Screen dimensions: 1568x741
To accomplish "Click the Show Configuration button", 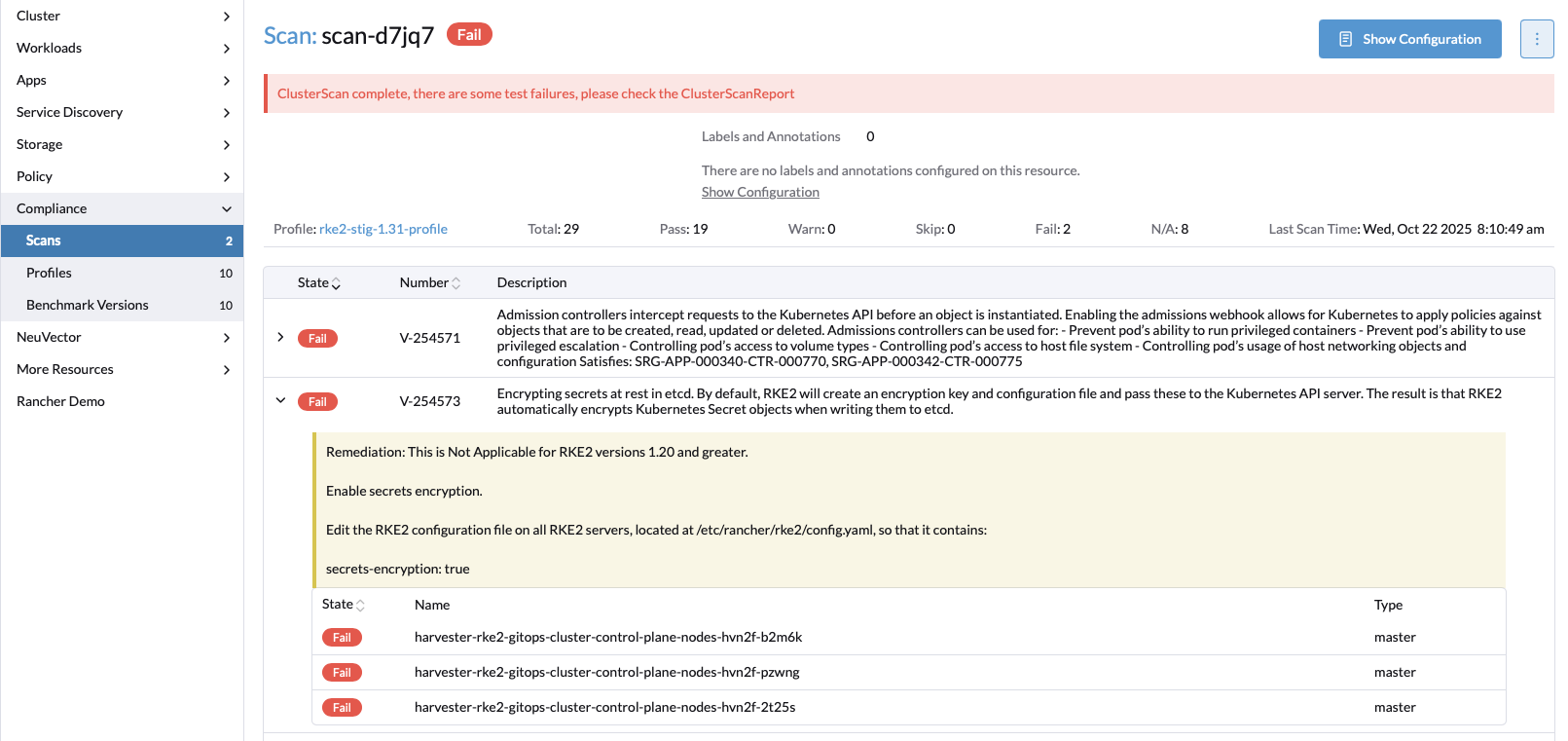I will [x=1409, y=39].
